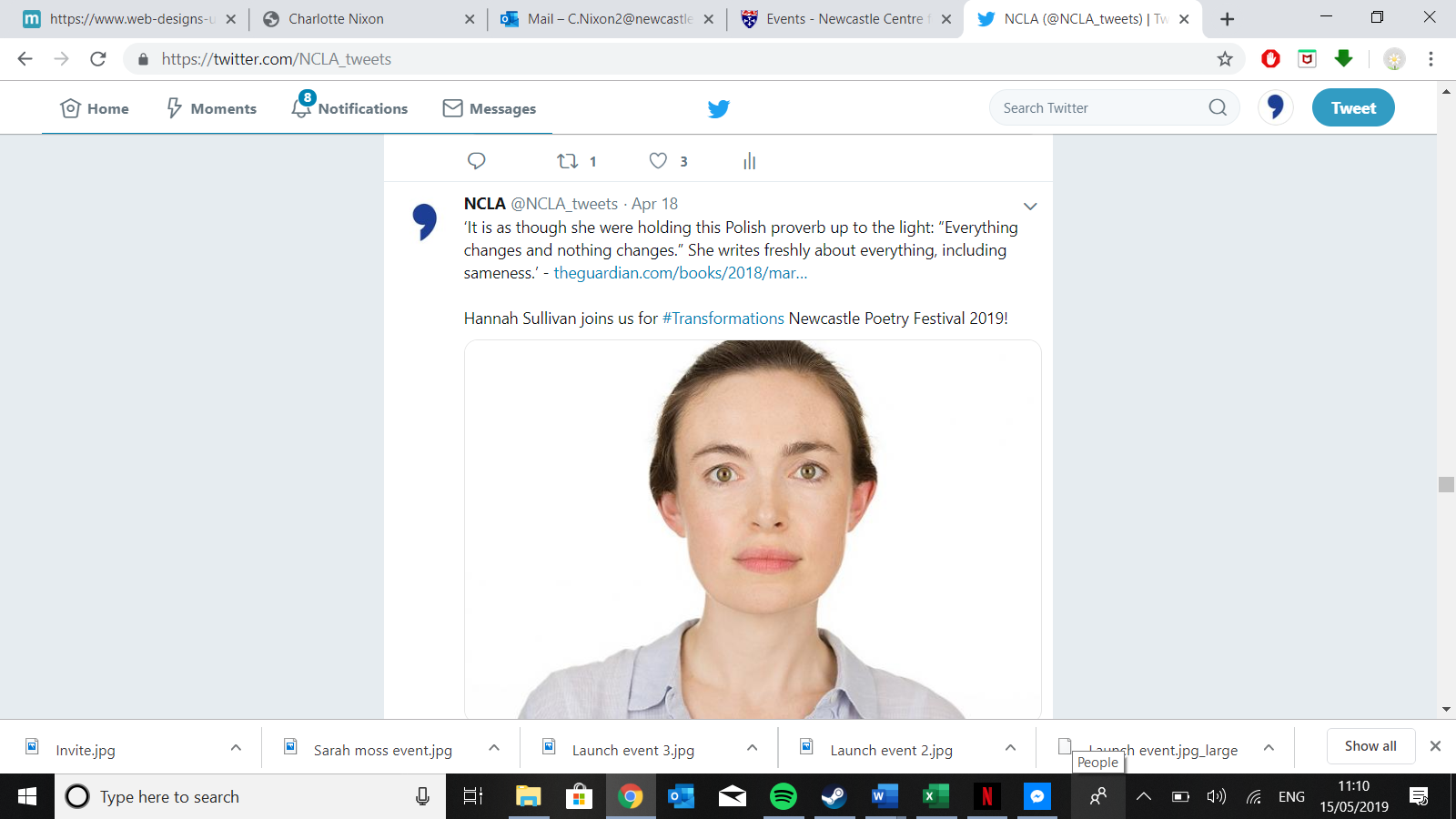Image resolution: width=1456 pixels, height=819 pixels.
Task: Bookmark this page with the star icon
Action: click(1225, 59)
